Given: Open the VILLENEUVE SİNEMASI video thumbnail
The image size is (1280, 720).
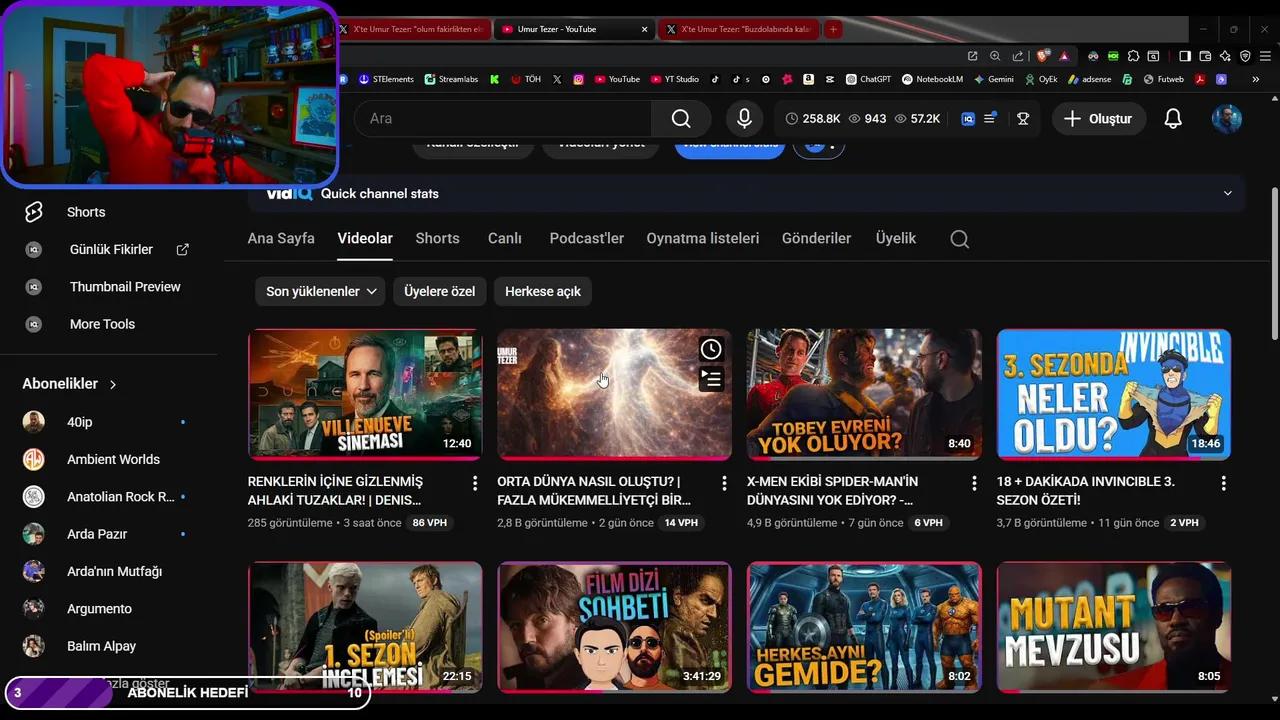Looking at the screenshot, I should pyautogui.click(x=365, y=394).
